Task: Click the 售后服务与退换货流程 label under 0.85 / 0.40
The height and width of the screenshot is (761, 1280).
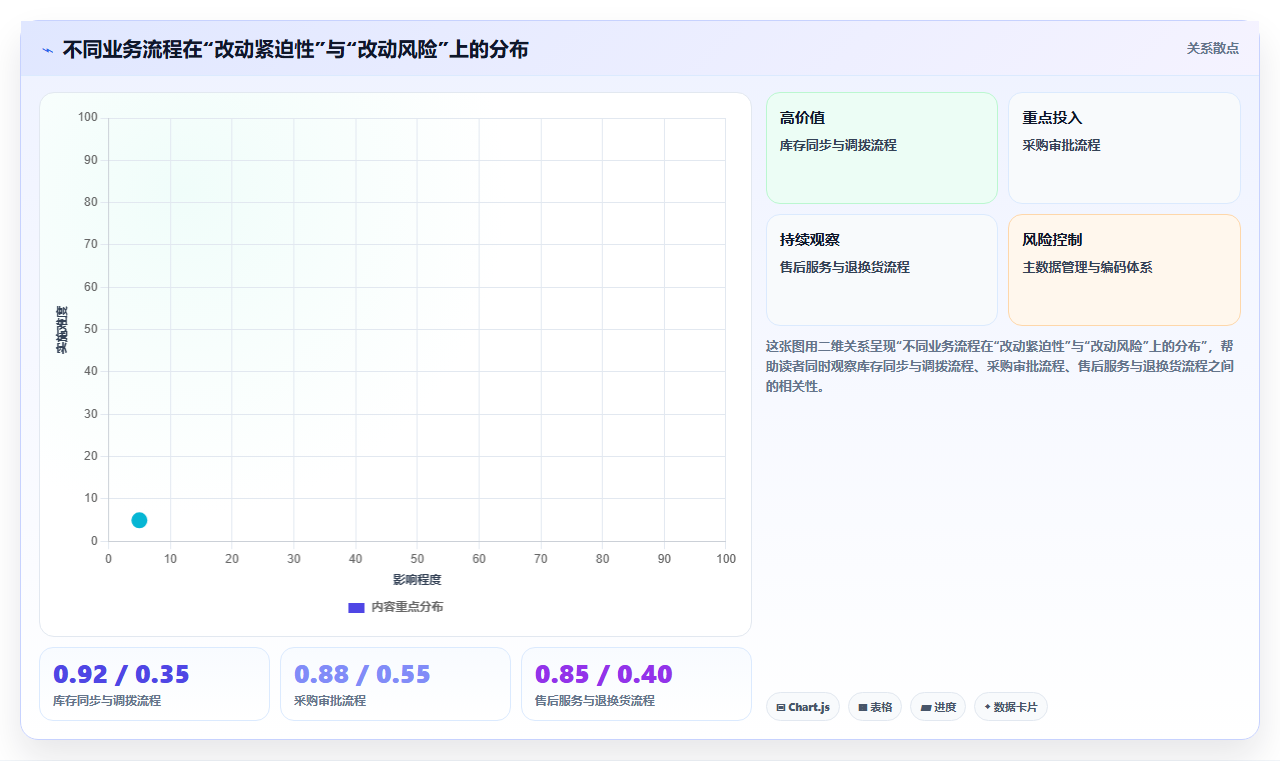Action: (595, 701)
